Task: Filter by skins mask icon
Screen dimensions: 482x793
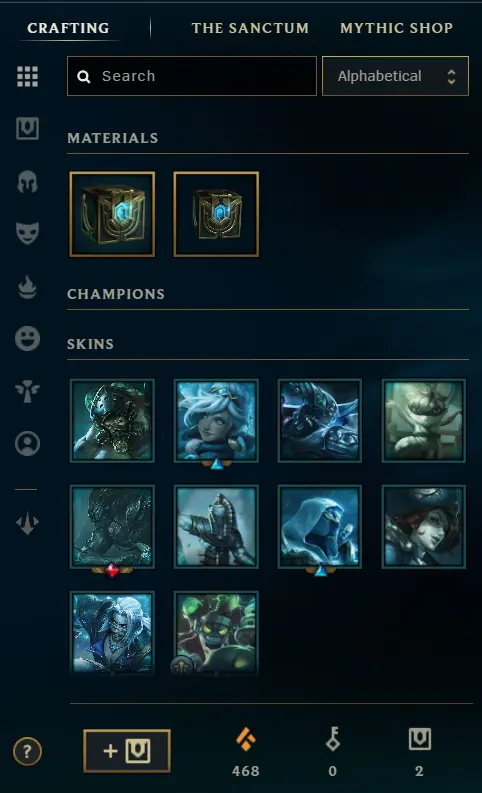Action: pyautogui.click(x=27, y=233)
